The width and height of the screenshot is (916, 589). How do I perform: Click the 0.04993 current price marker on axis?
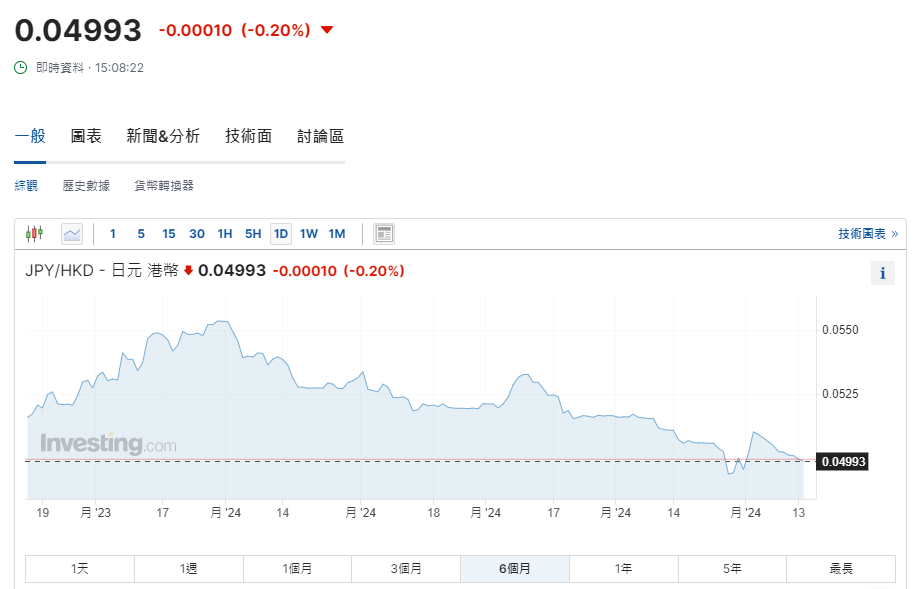[x=842, y=461]
